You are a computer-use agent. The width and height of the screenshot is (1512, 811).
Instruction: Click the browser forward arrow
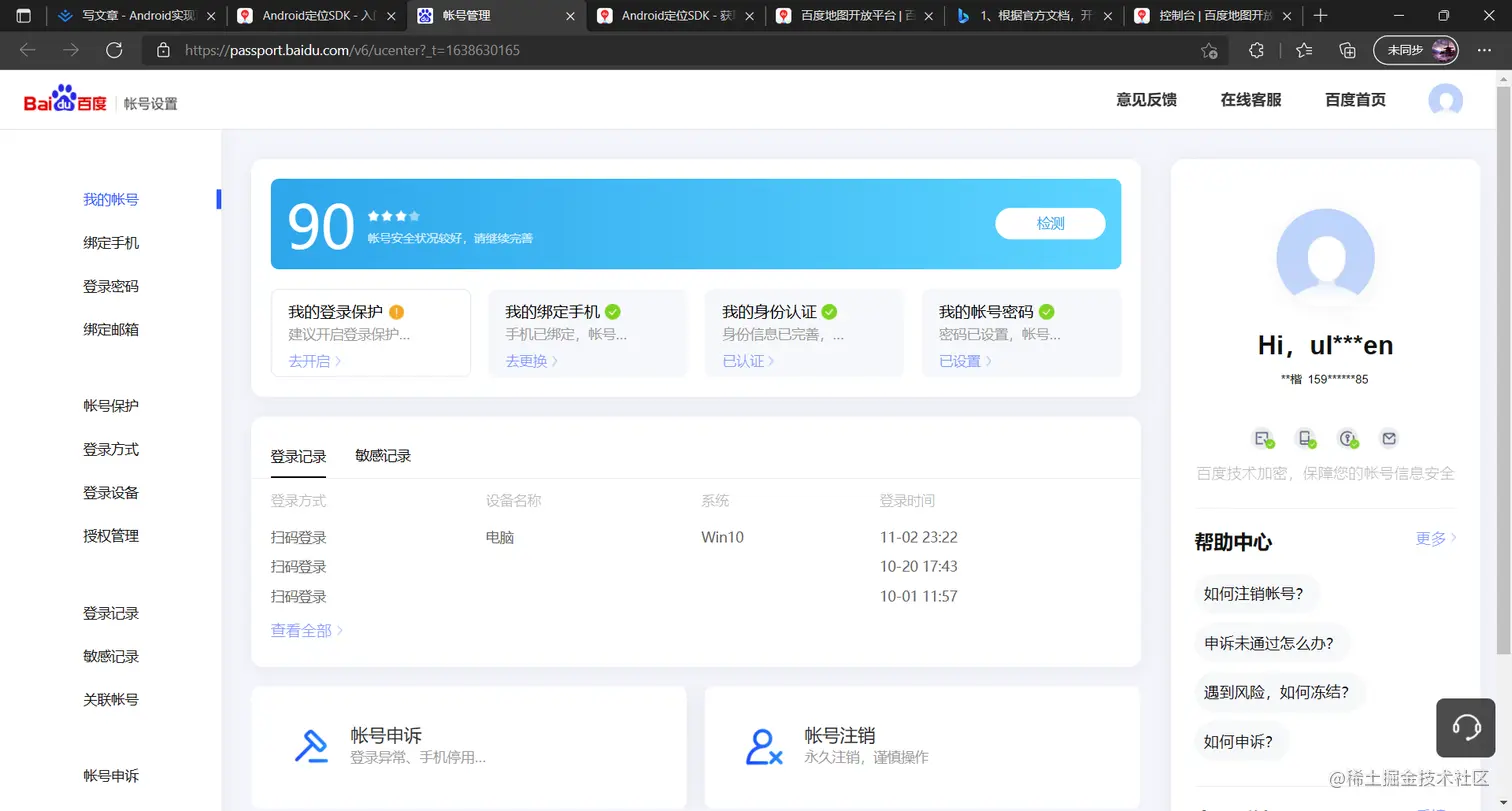click(x=71, y=50)
